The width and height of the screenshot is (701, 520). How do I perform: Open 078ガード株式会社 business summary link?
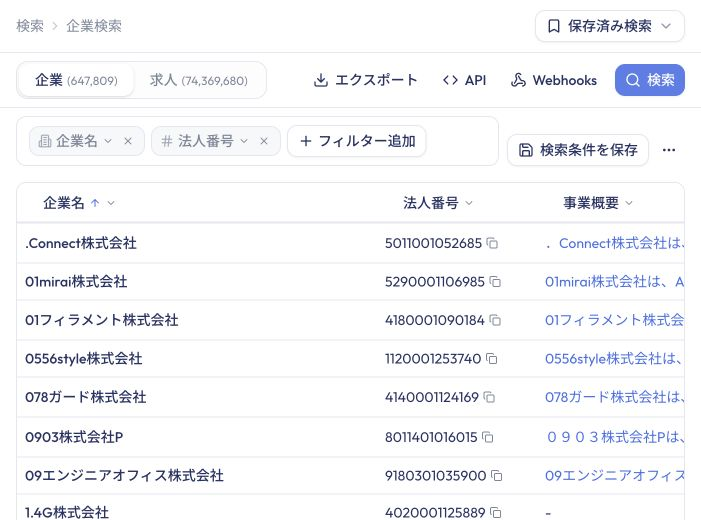point(614,397)
